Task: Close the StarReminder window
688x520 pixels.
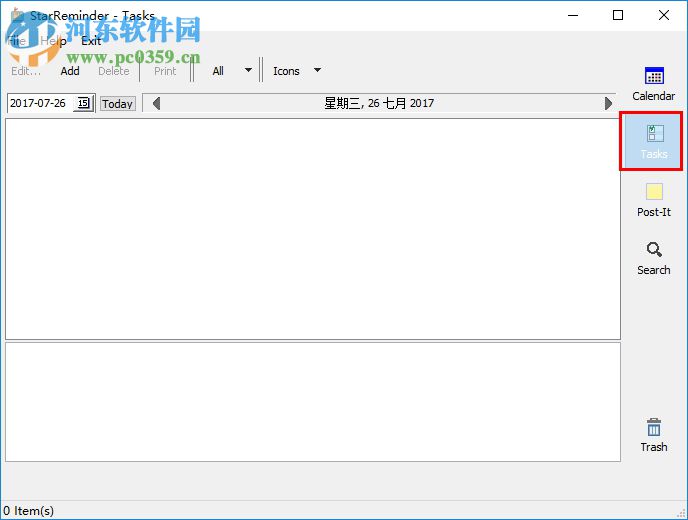Action: (664, 15)
